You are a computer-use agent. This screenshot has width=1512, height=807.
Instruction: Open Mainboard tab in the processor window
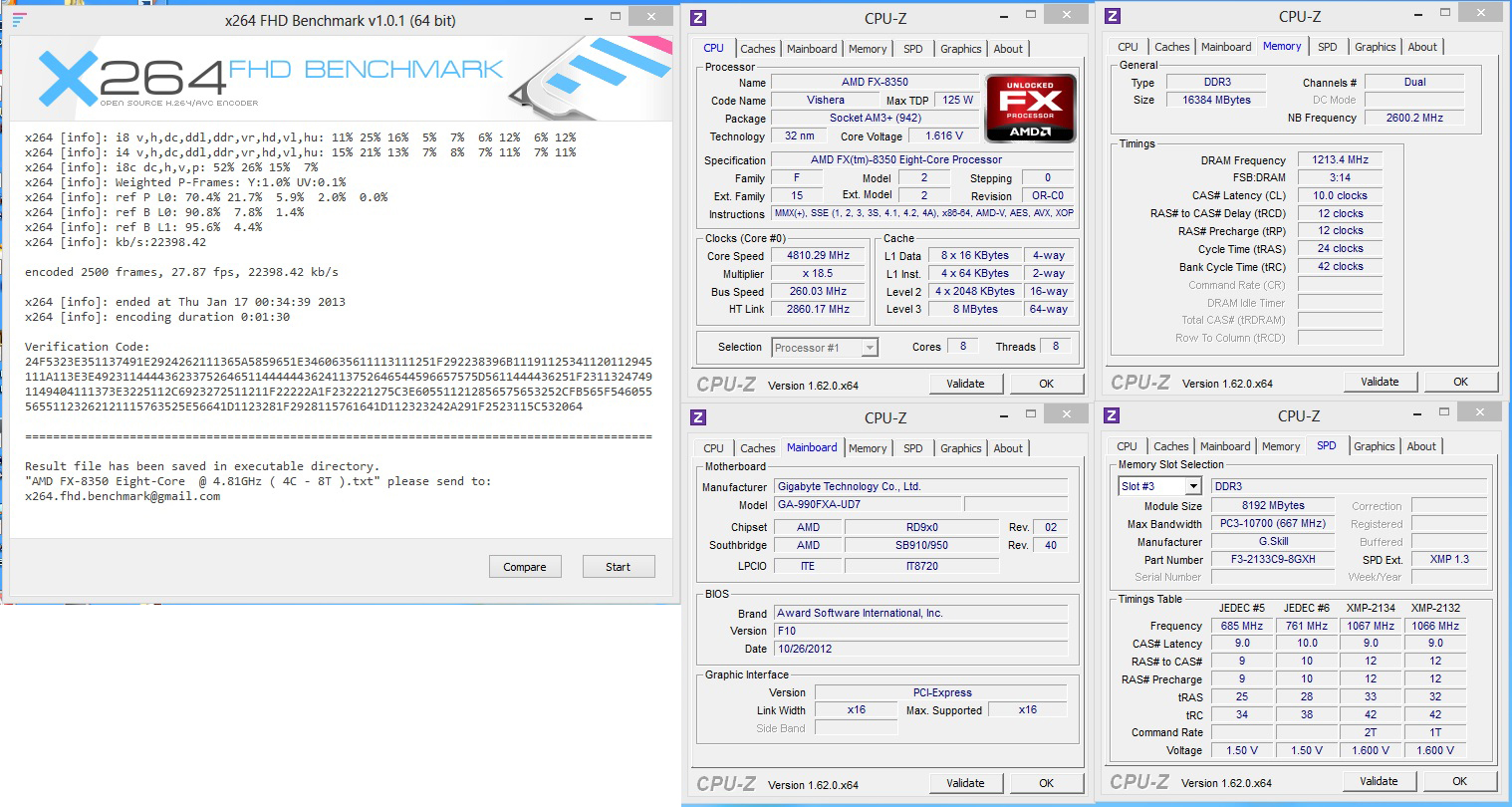tap(812, 49)
